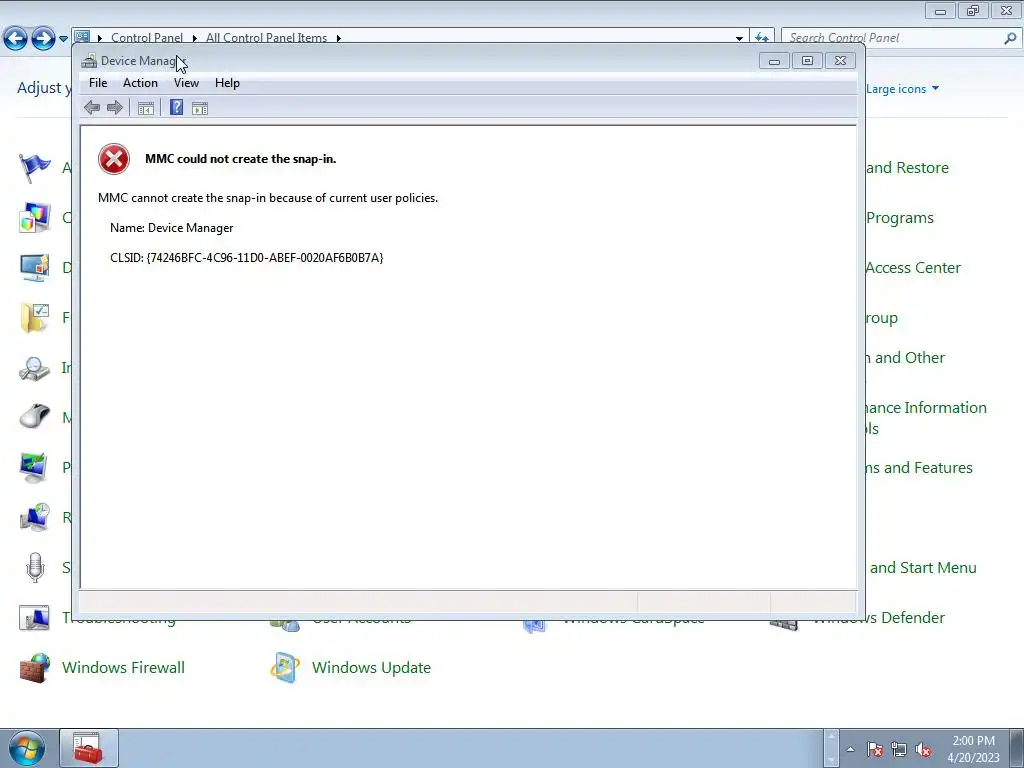Click the Personalization icon
Image resolution: width=1024 pixels, height=768 pixels.
[x=35, y=468]
